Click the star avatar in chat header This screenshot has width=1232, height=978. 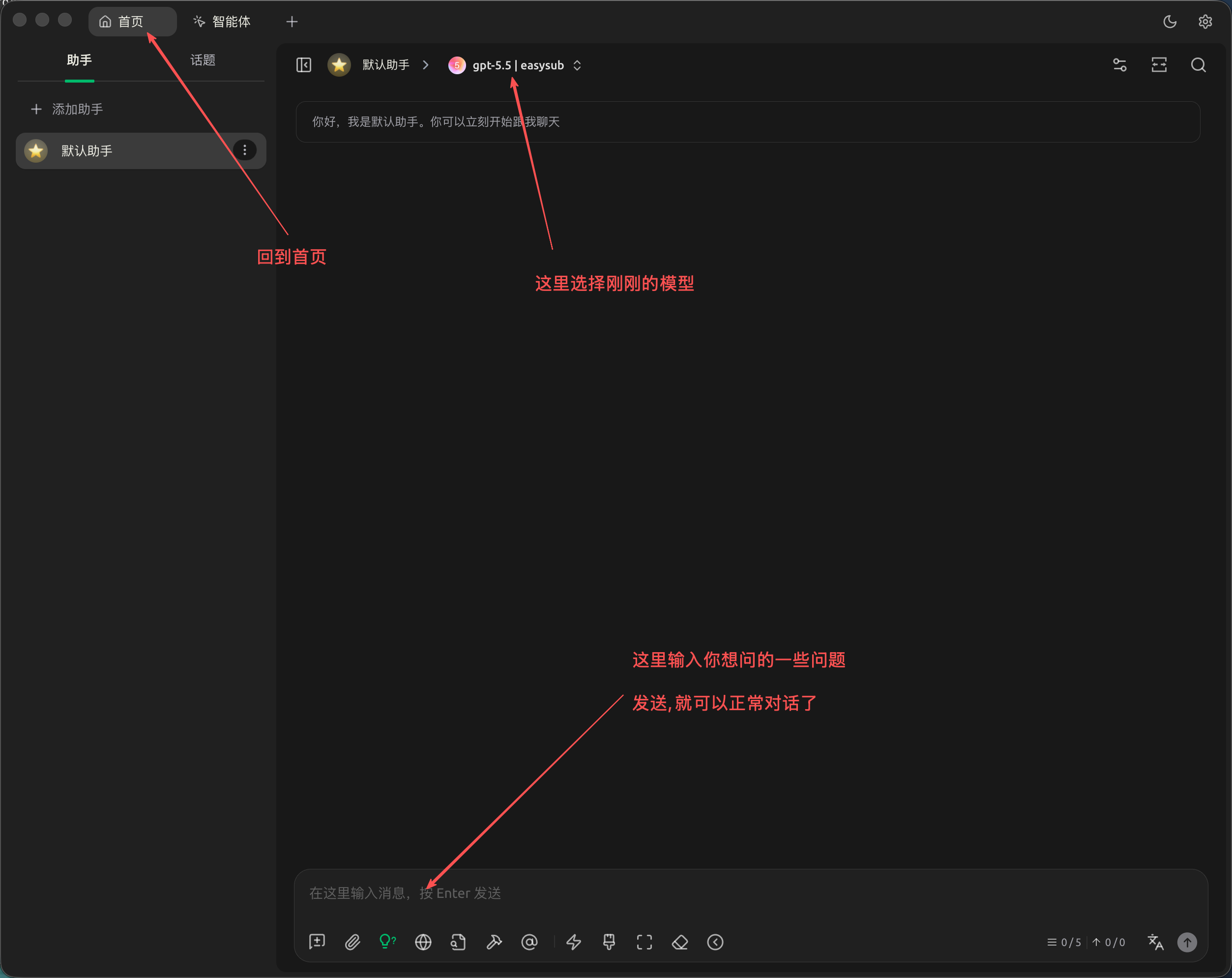pyautogui.click(x=339, y=65)
